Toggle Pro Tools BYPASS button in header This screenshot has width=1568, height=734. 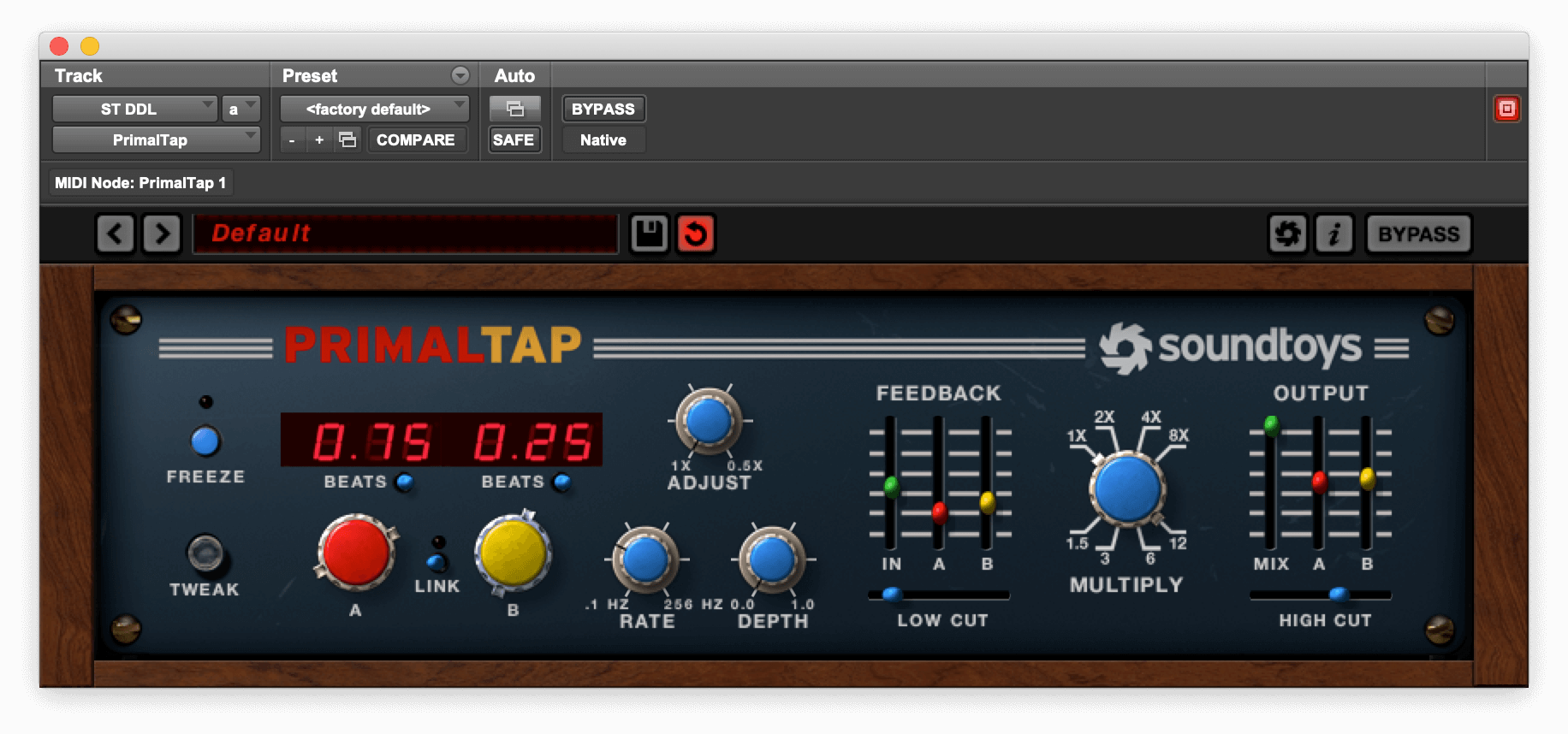pos(603,109)
